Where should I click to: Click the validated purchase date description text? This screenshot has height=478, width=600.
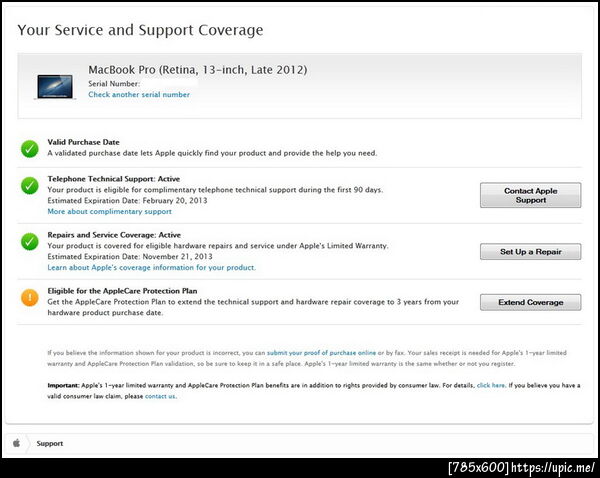click(x=212, y=153)
